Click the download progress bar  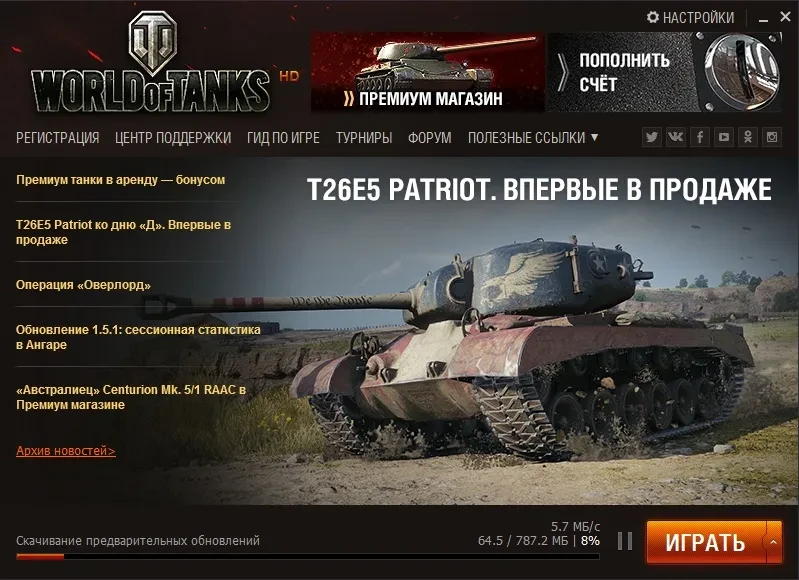307,557
